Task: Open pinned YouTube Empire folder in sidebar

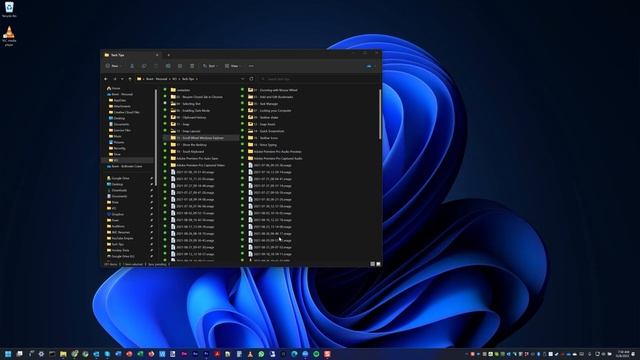Action: click(x=120, y=238)
